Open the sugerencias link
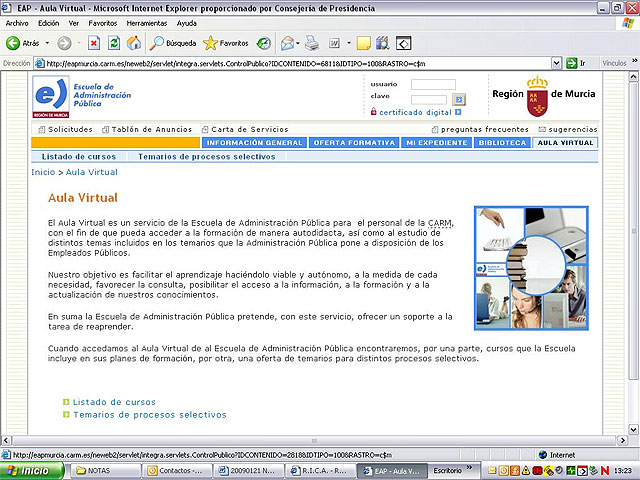 [573, 129]
